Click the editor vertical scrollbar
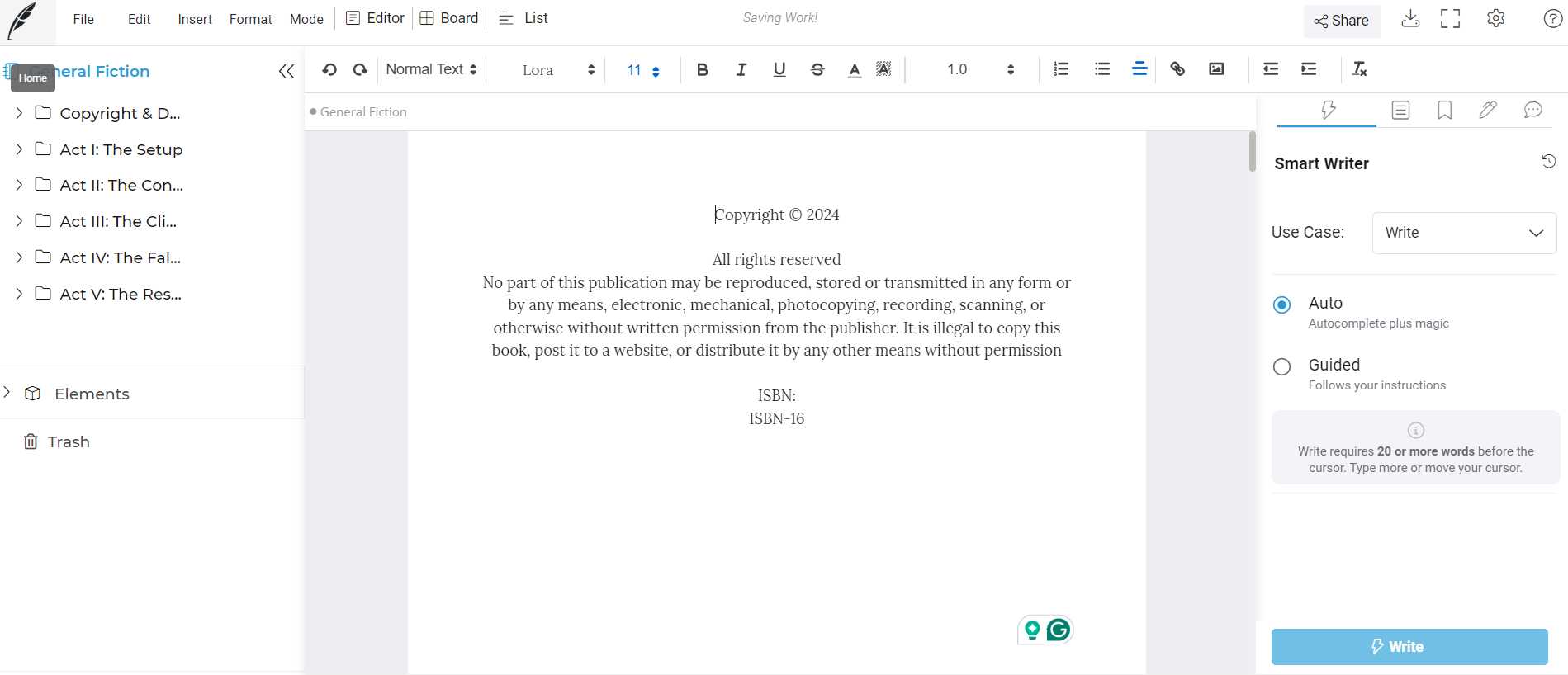1568x675 pixels. coord(1253,151)
